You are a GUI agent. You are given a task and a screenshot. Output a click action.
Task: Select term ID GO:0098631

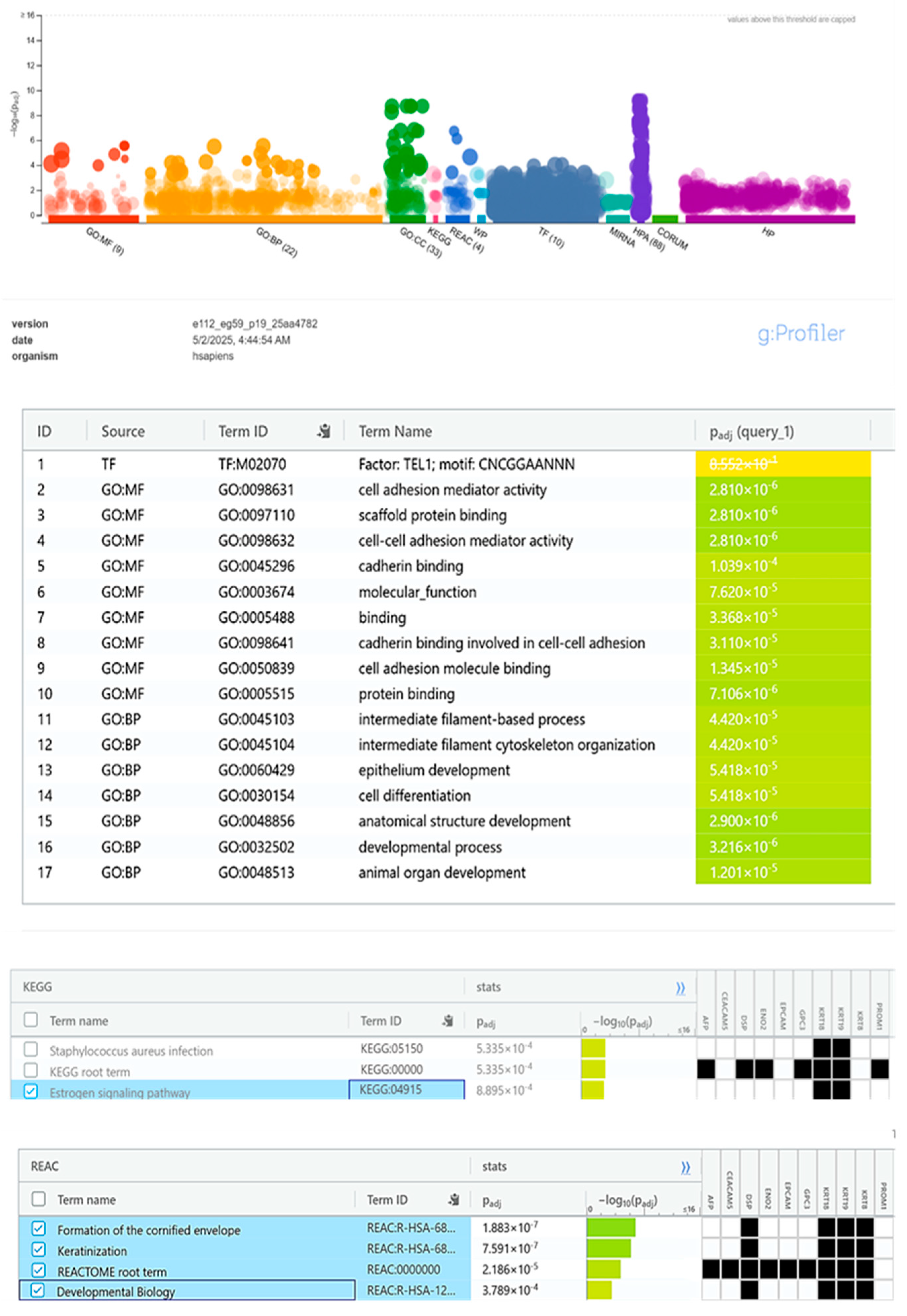click(256, 490)
